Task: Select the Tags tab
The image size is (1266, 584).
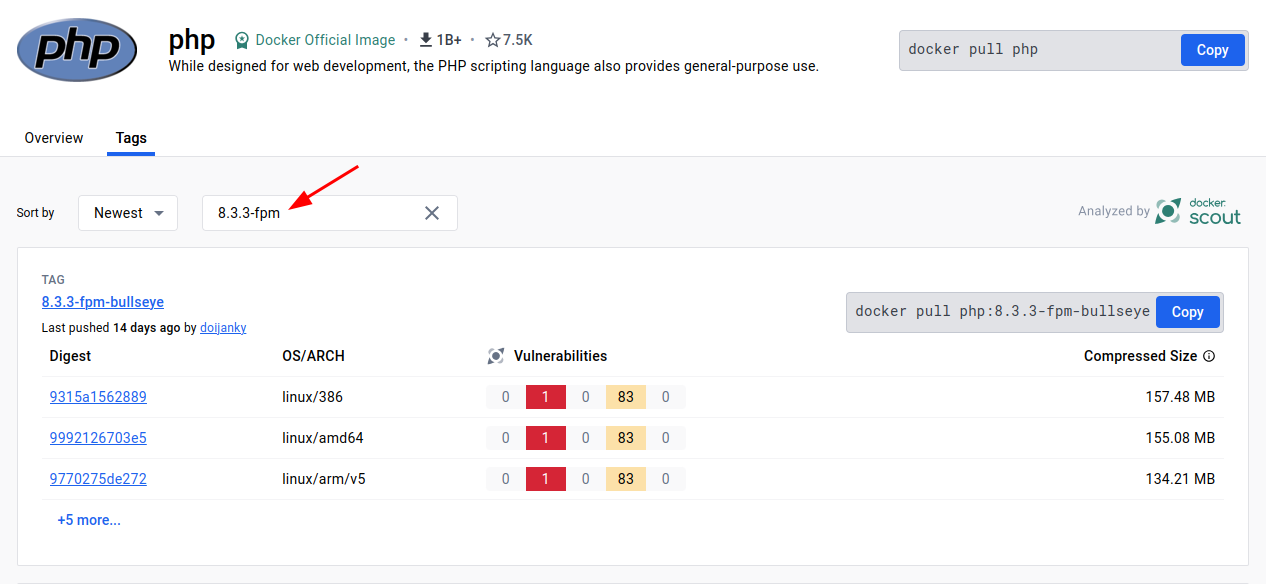Action: point(131,138)
